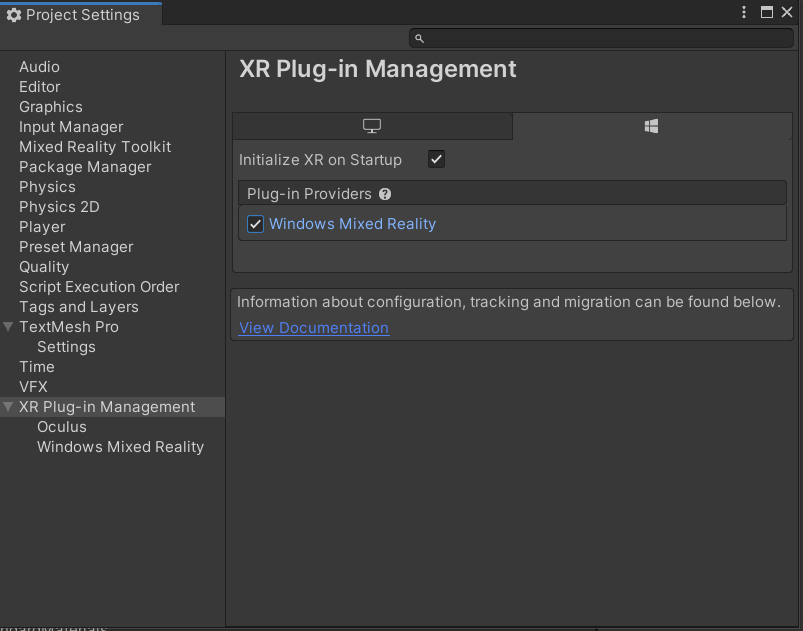Click the Project Settings gear icon
This screenshot has width=803, height=631.
(x=14, y=14)
